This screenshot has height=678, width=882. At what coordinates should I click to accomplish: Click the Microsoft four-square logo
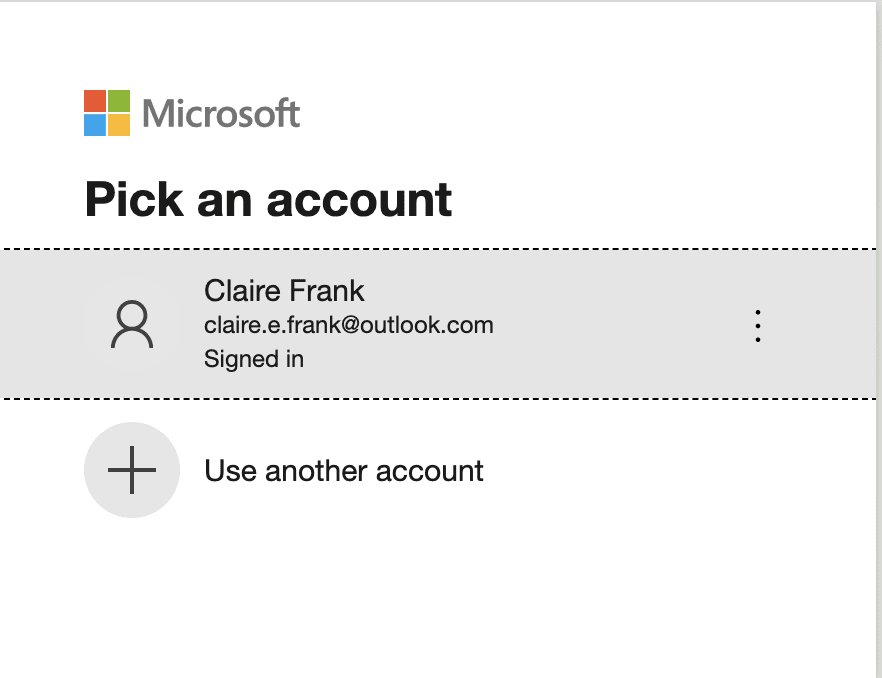coord(107,113)
